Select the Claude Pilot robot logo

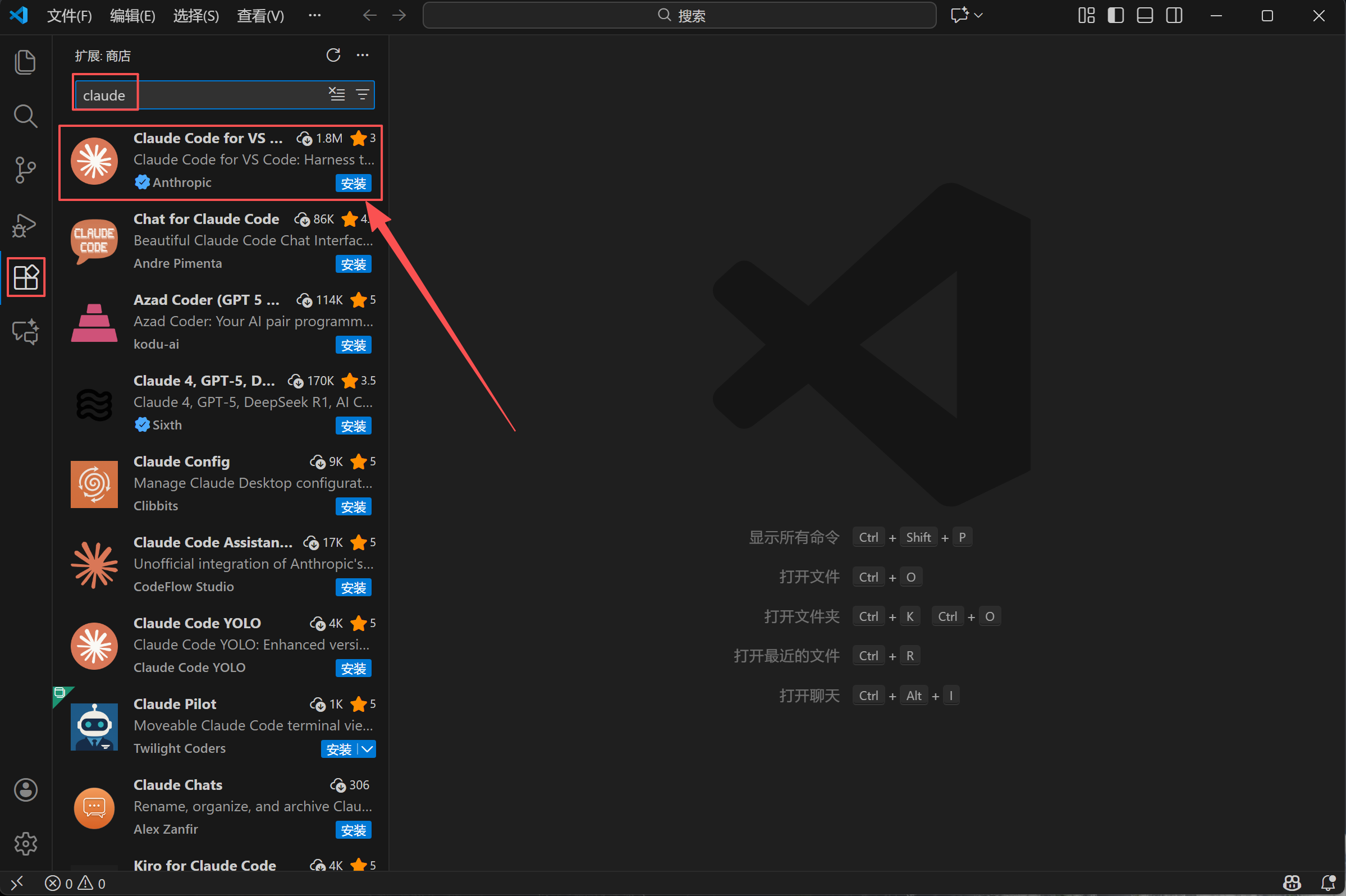click(94, 727)
